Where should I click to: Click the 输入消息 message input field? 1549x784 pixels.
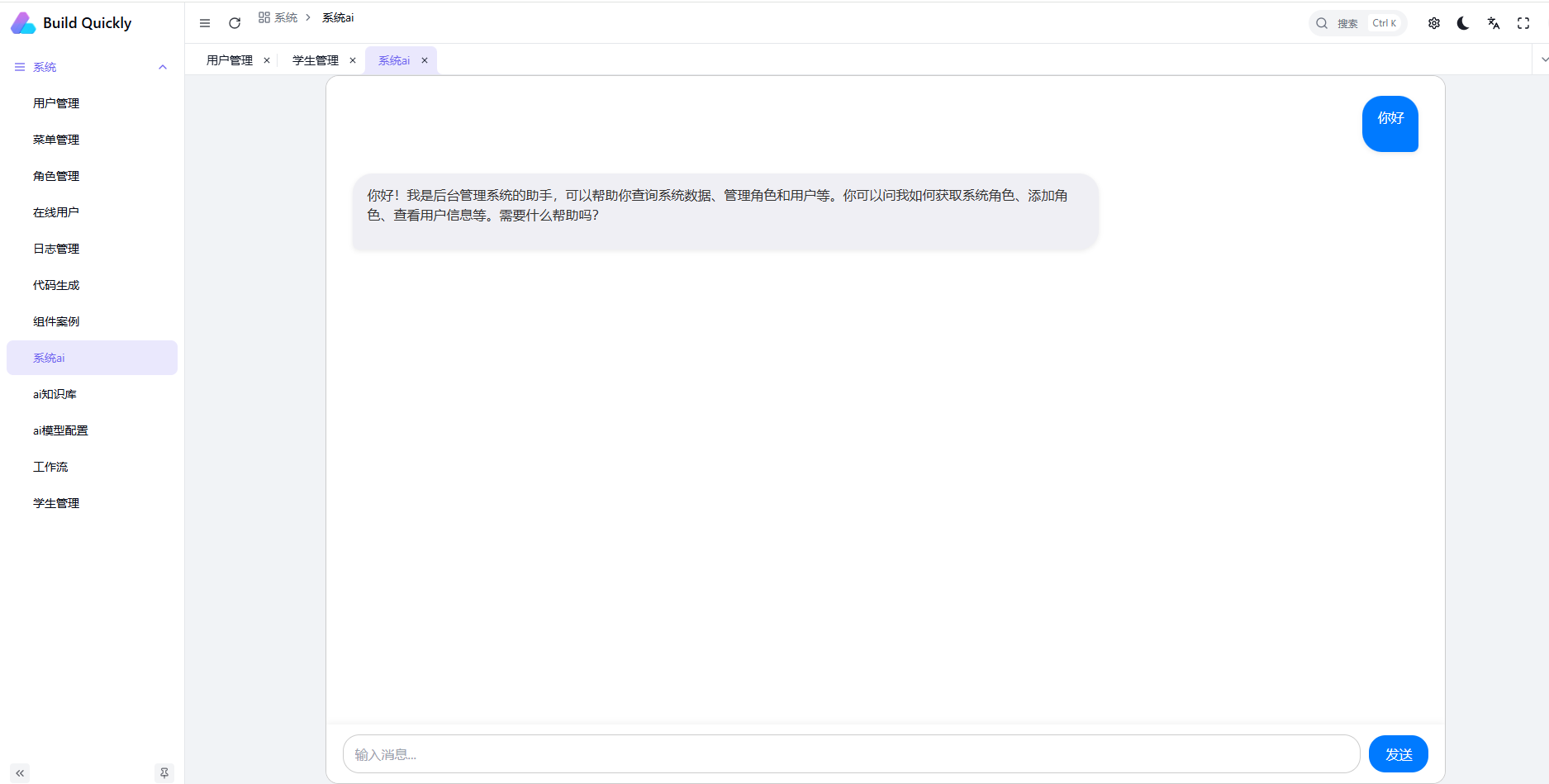point(851,754)
